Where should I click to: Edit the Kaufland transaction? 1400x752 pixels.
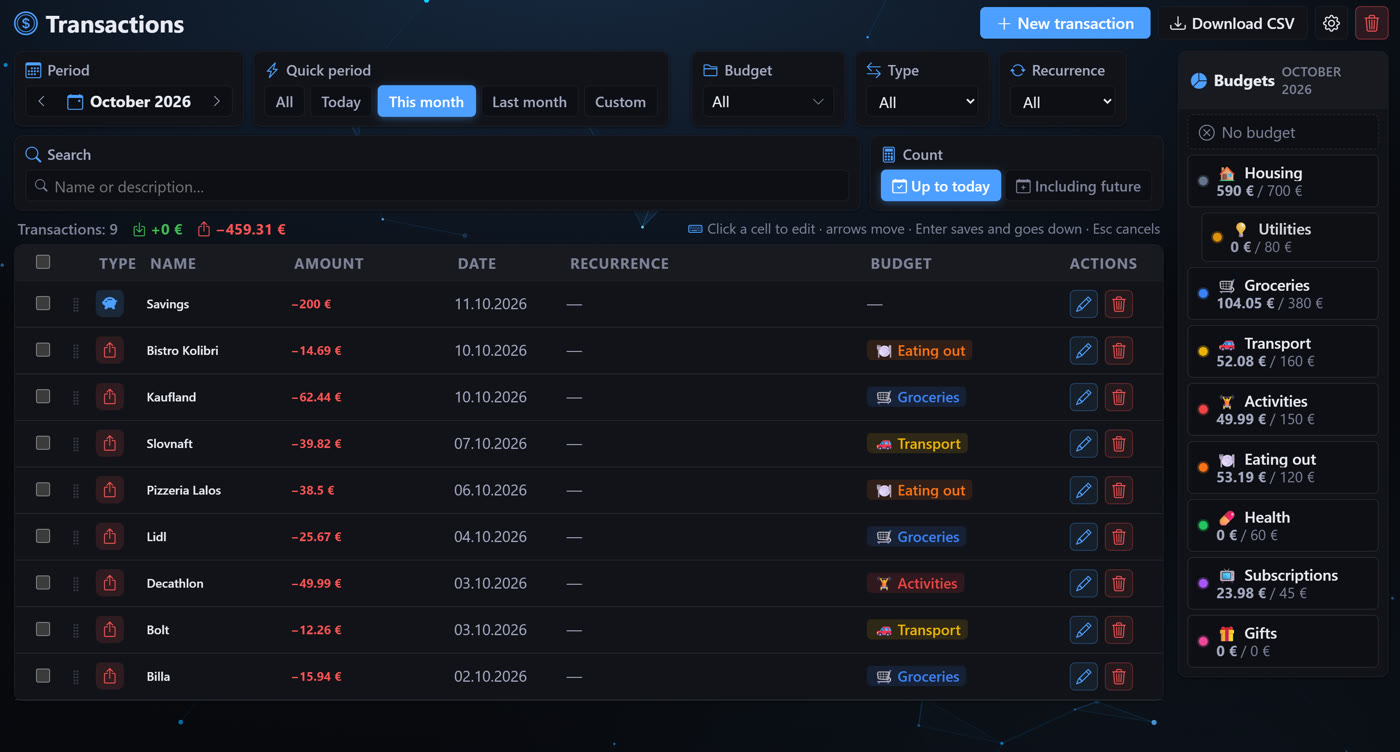(1083, 397)
